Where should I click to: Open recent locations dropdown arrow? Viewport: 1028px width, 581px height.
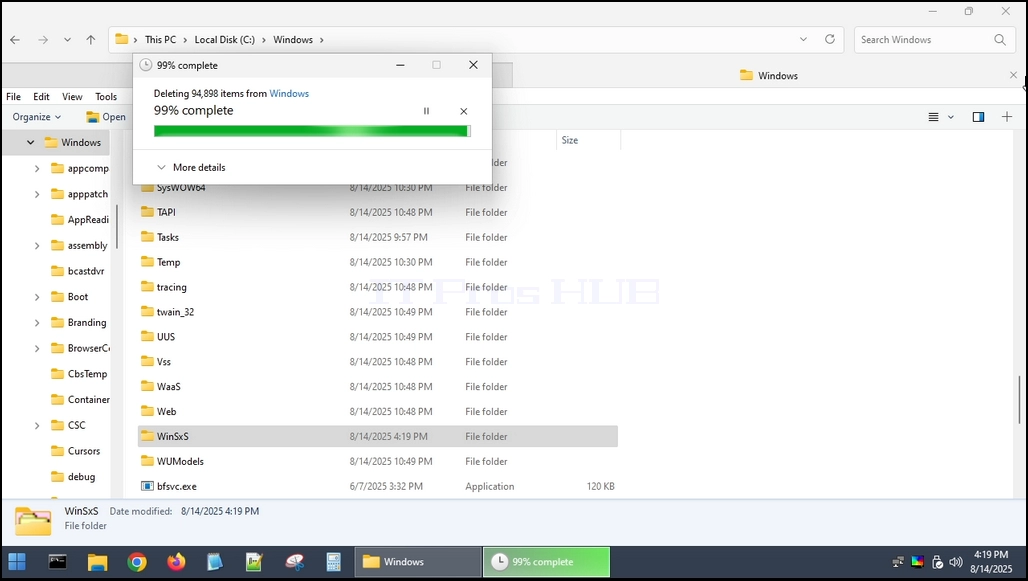pyautogui.click(x=67, y=40)
